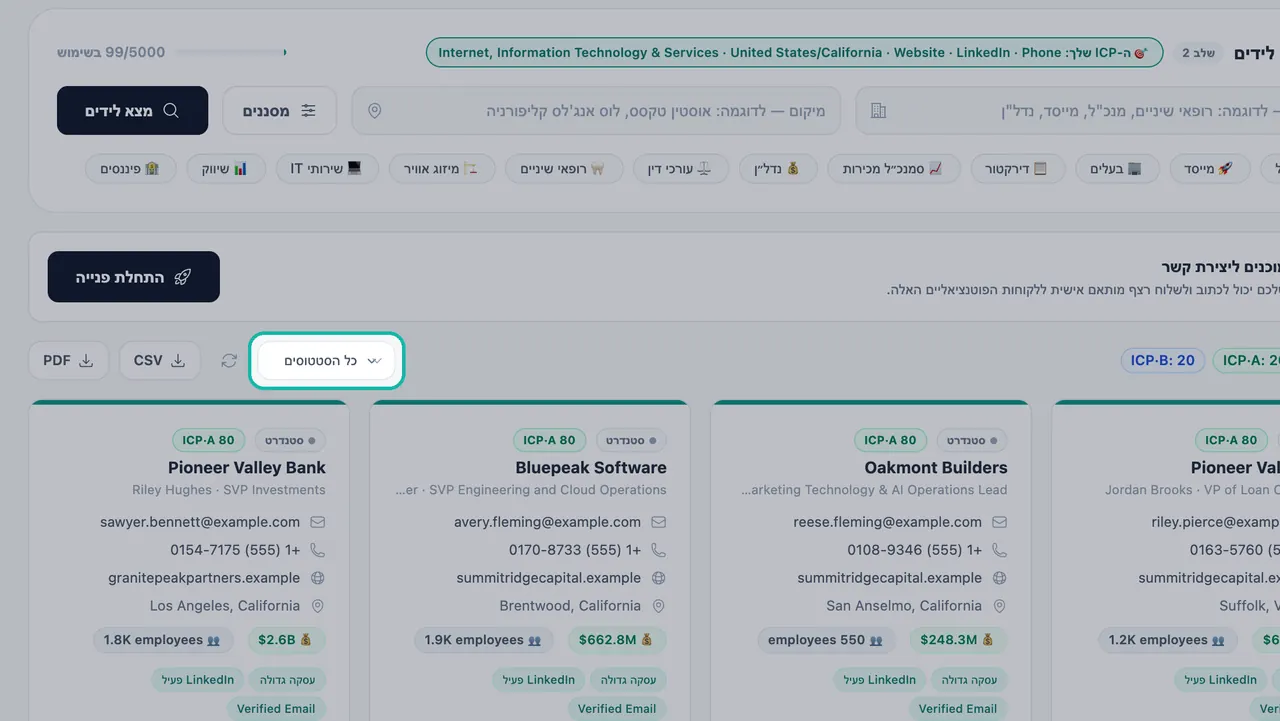Click the 1.9K employees badge
The image size is (1280, 721).
(484, 640)
